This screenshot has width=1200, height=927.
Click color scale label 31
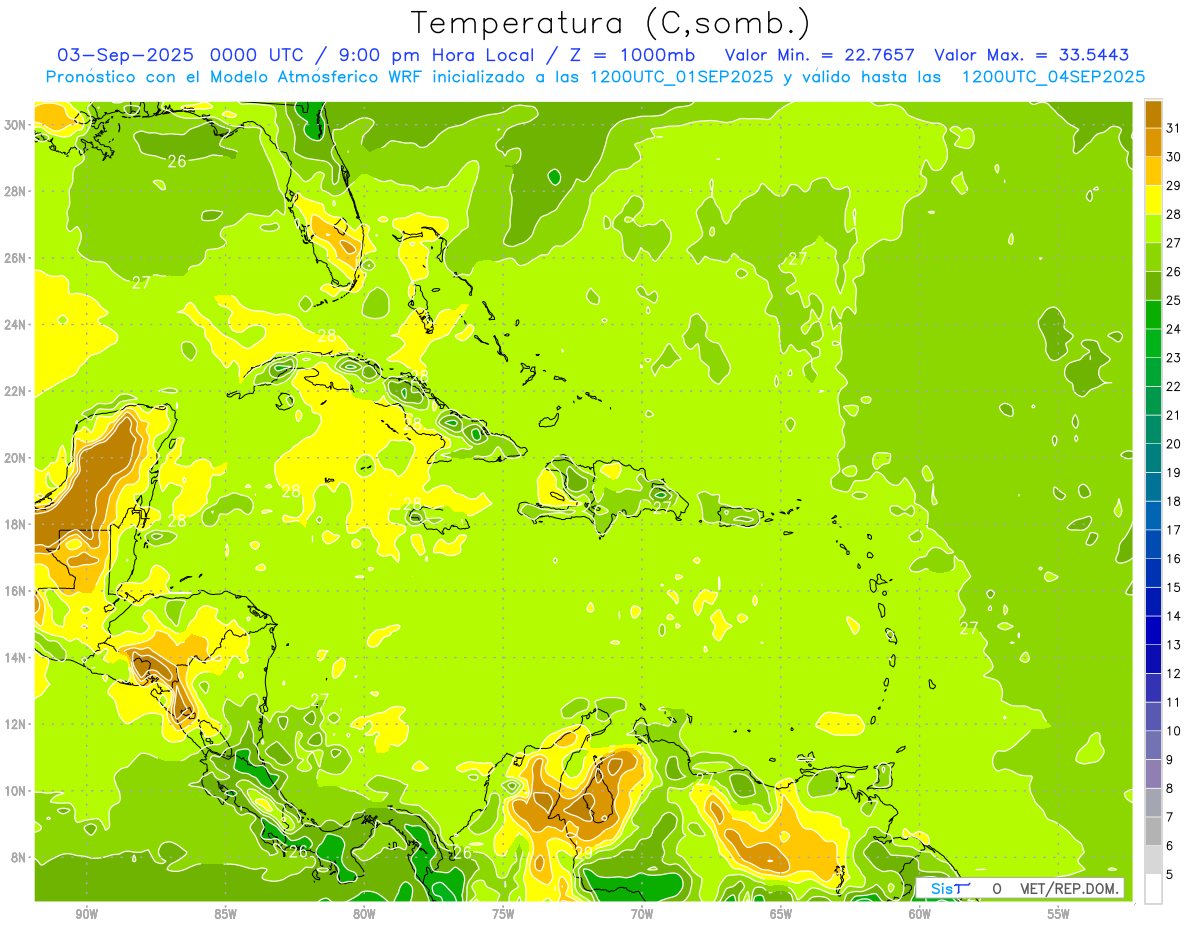point(1173,128)
